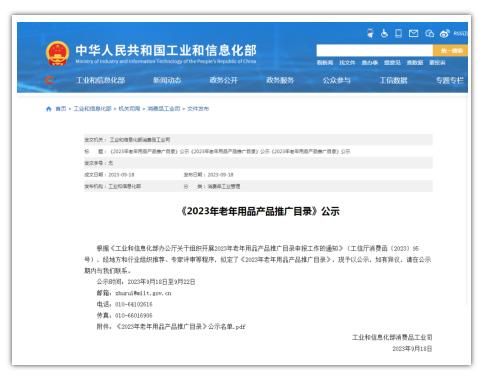
Task: Click the 发布日期 2023-09-18 value
Action: pos(220,175)
